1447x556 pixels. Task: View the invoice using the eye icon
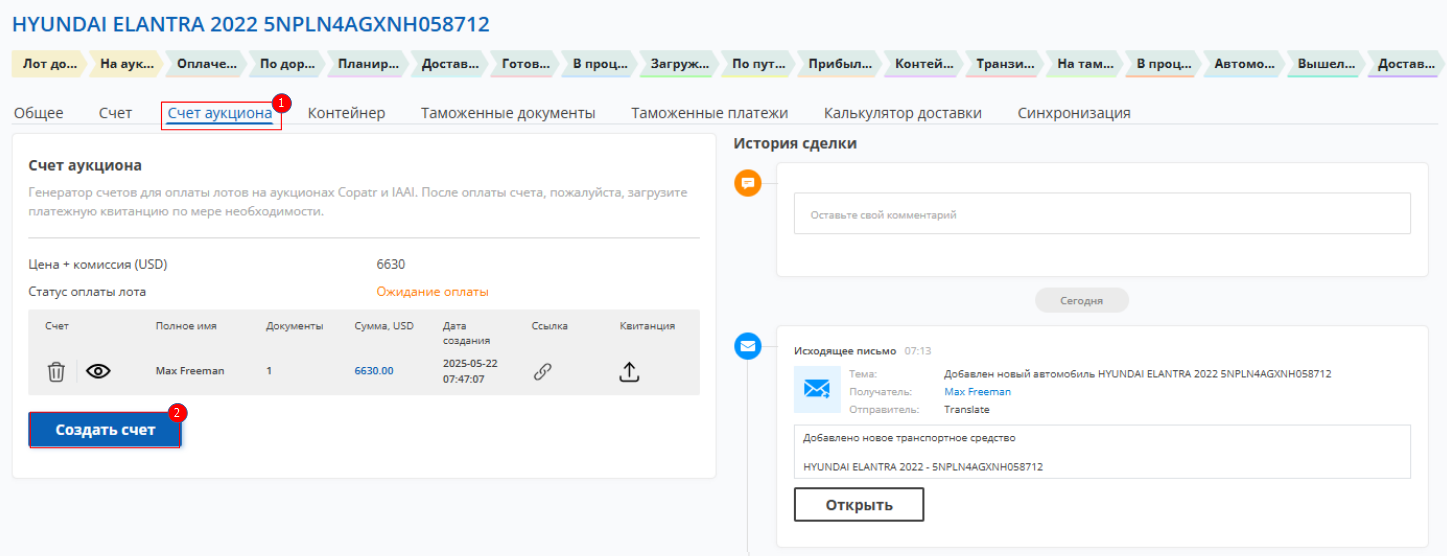98,371
